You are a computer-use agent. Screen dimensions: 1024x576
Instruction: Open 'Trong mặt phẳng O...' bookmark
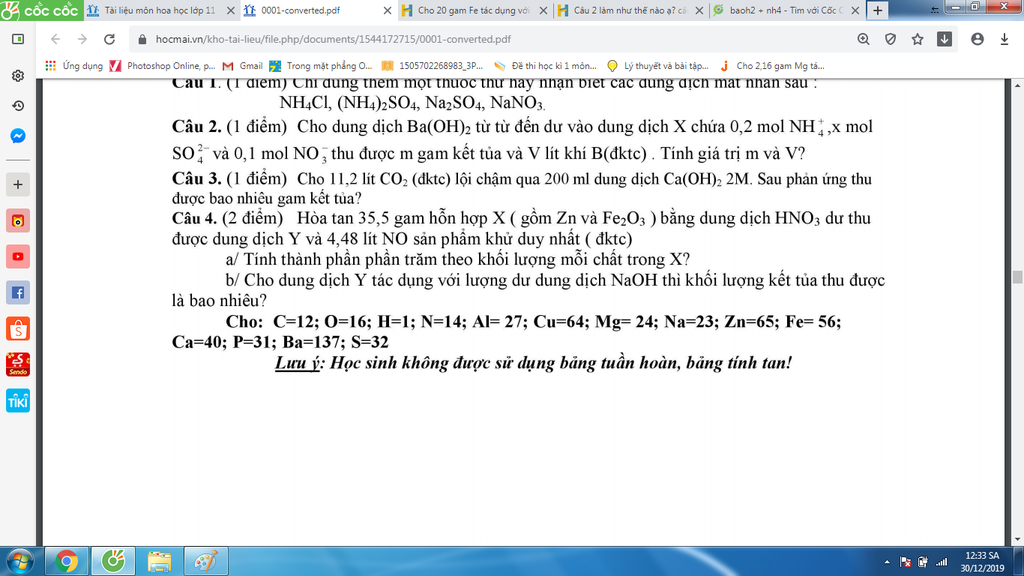[321, 66]
